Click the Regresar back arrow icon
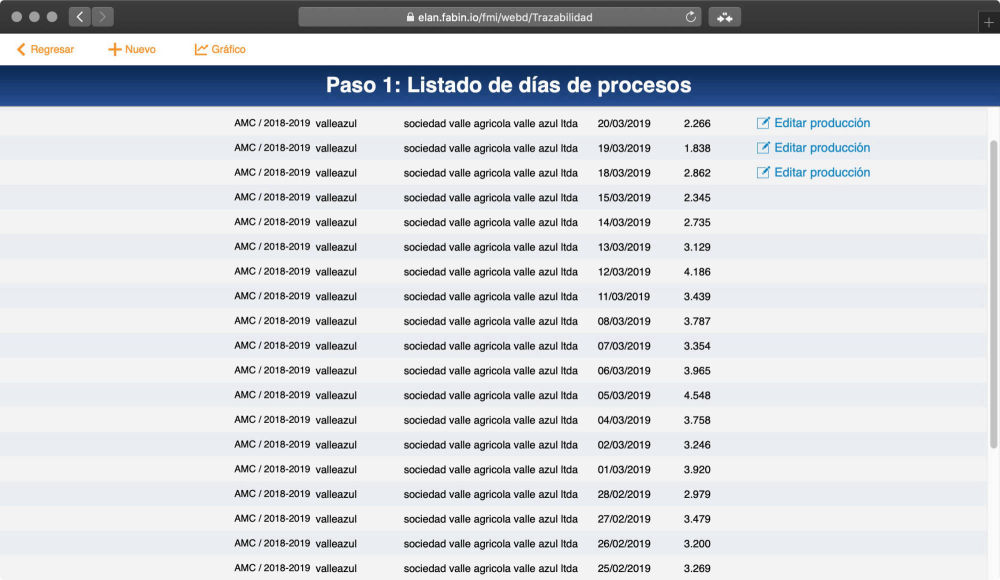This screenshot has width=1000, height=580. 21,49
